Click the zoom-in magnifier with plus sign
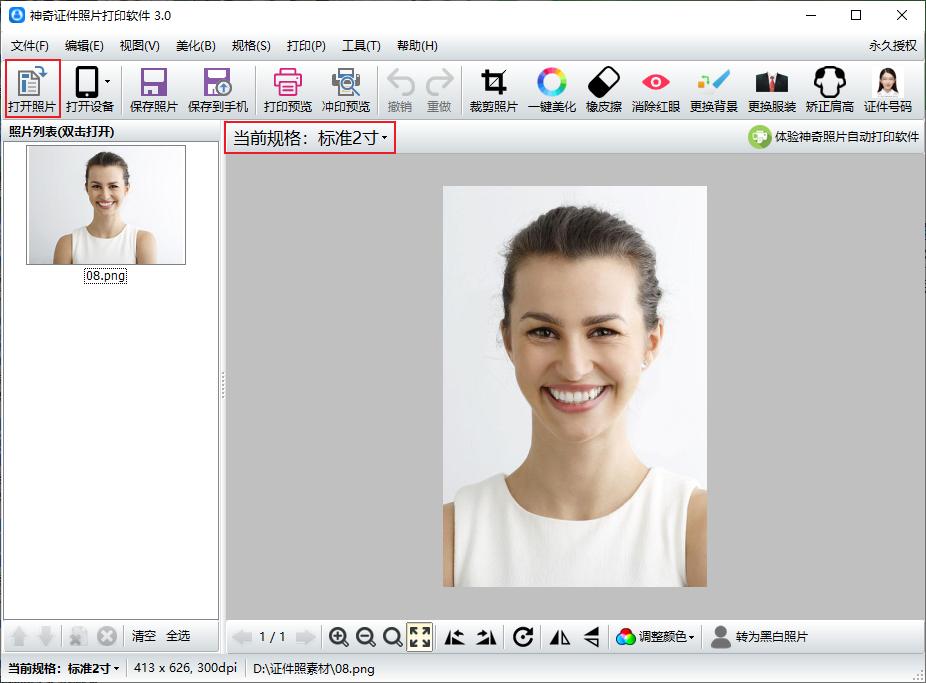This screenshot has height=683, width=926. 339,637
